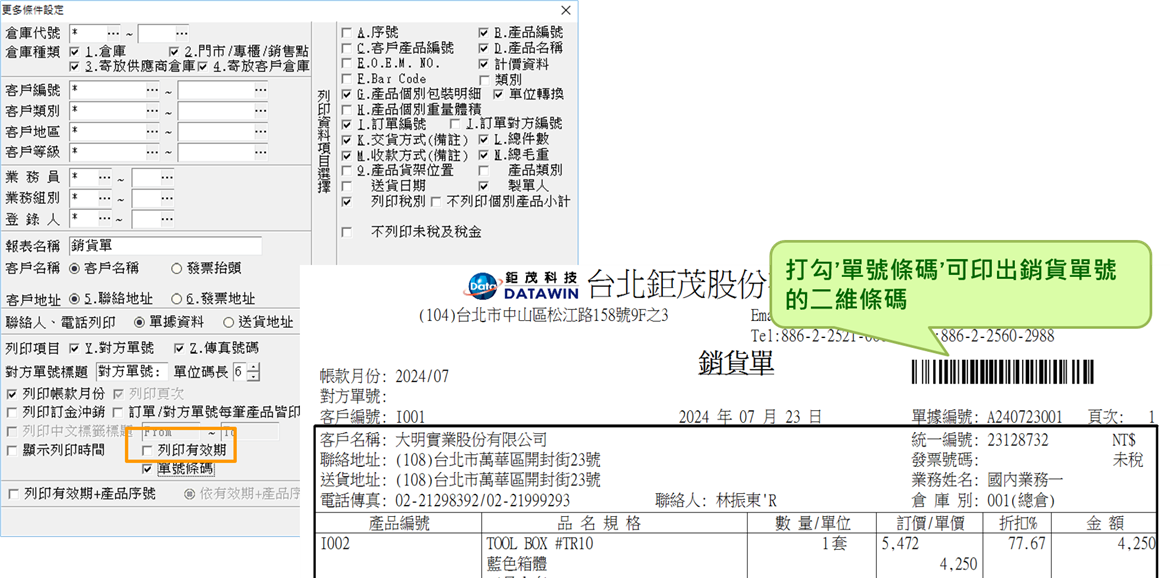Click the 報表名稱 field containing 銷貨單
1170x578 pixels.
166,245
